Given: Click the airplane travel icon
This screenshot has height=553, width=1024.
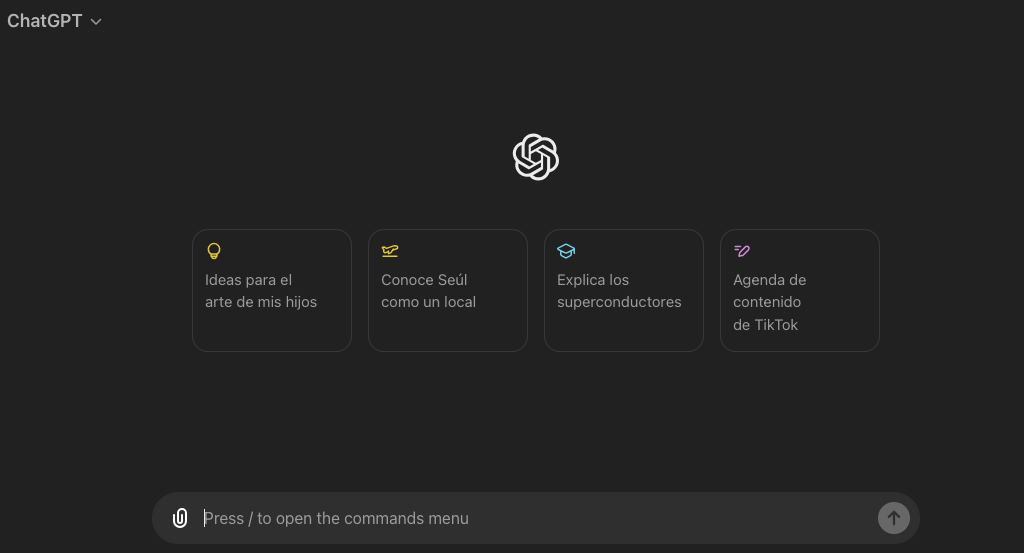Looking at the screenshot, I should pos(390,251).
